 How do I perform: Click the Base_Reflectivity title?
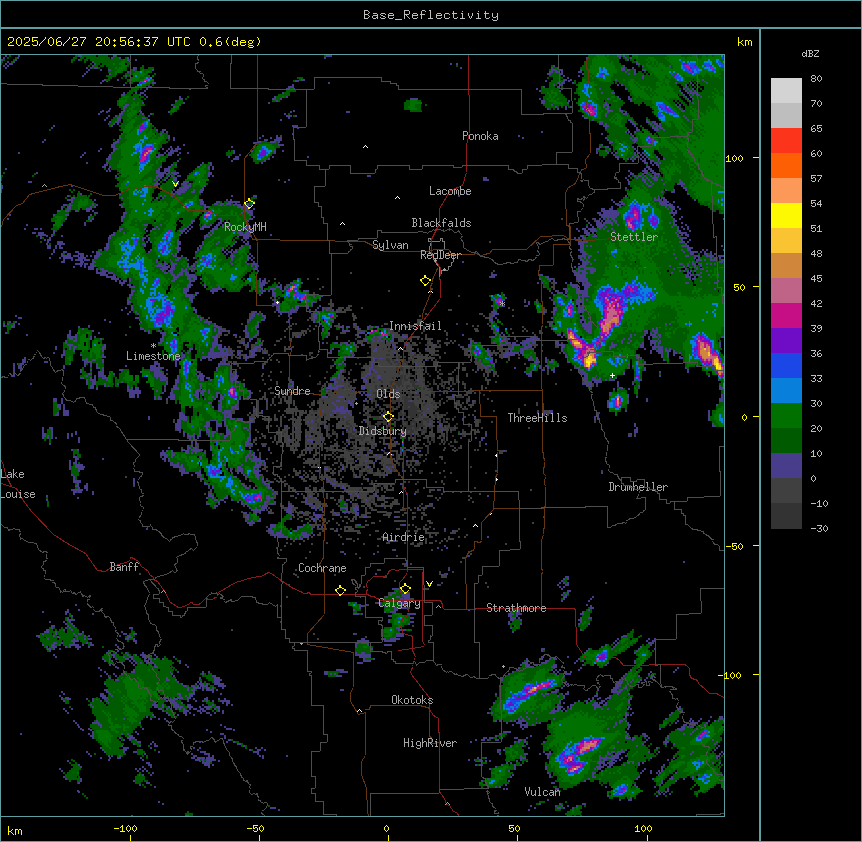[x=431, y=15]
